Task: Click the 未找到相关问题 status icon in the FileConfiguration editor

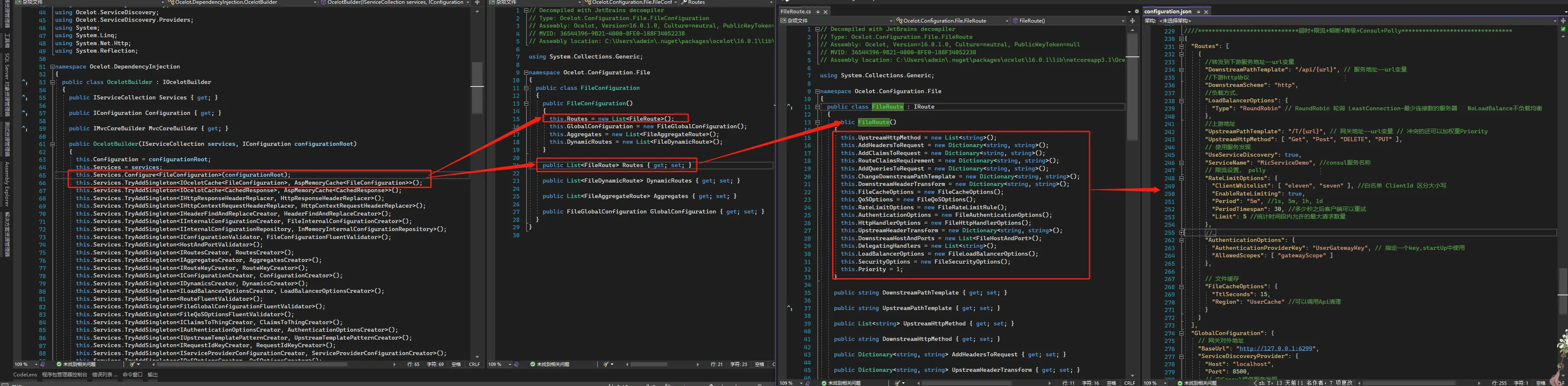Action: click(533, 365)
